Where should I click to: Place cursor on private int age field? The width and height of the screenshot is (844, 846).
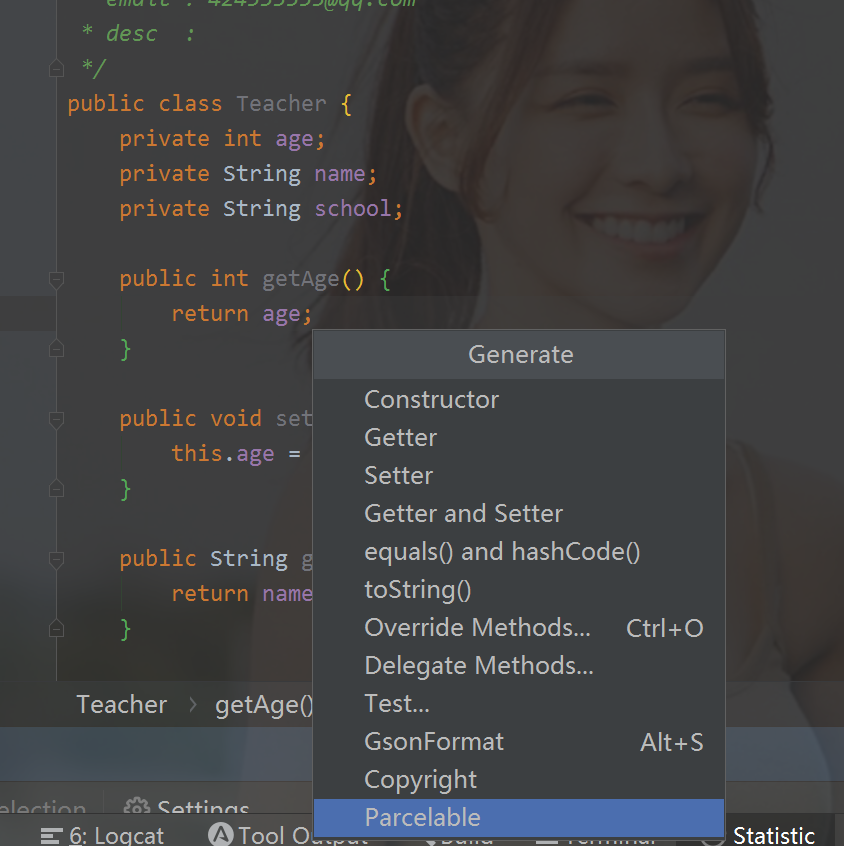pos(222,139)
